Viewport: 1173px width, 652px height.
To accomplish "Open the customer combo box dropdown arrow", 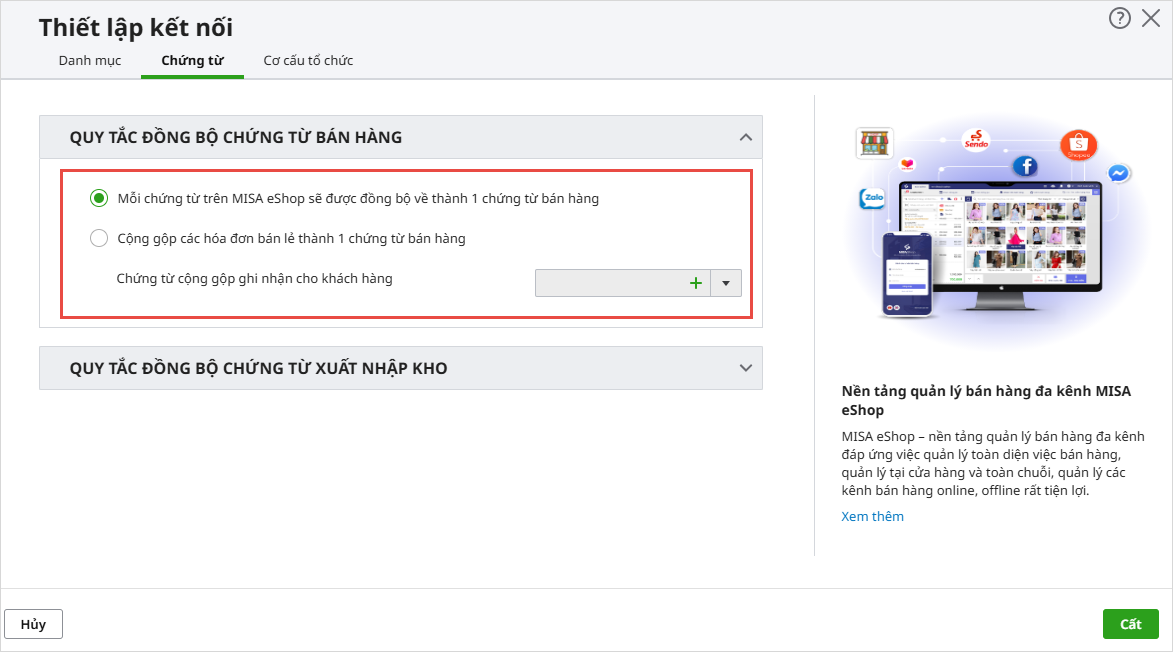I will [726, 283].
